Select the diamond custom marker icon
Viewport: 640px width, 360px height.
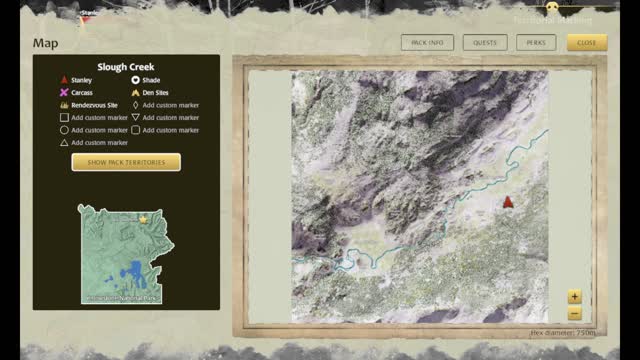click(136, 105)
